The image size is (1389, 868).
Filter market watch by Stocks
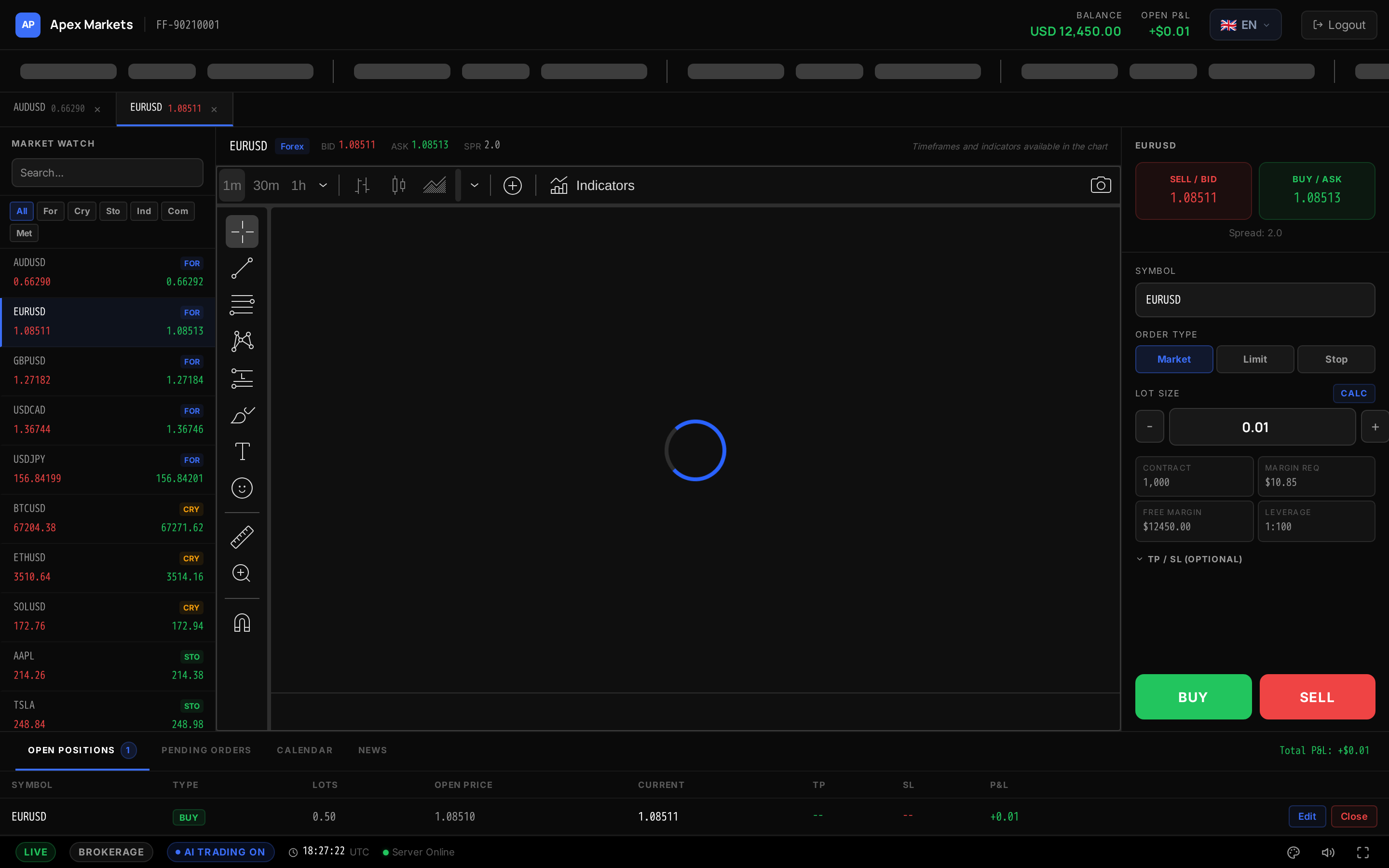[x=113, y=211]
